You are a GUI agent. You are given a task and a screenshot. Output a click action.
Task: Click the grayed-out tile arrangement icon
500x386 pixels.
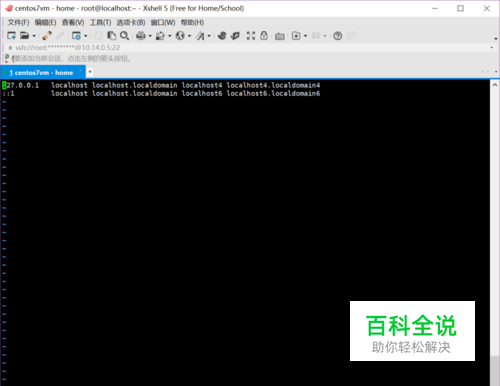click(x=316, y=35)
